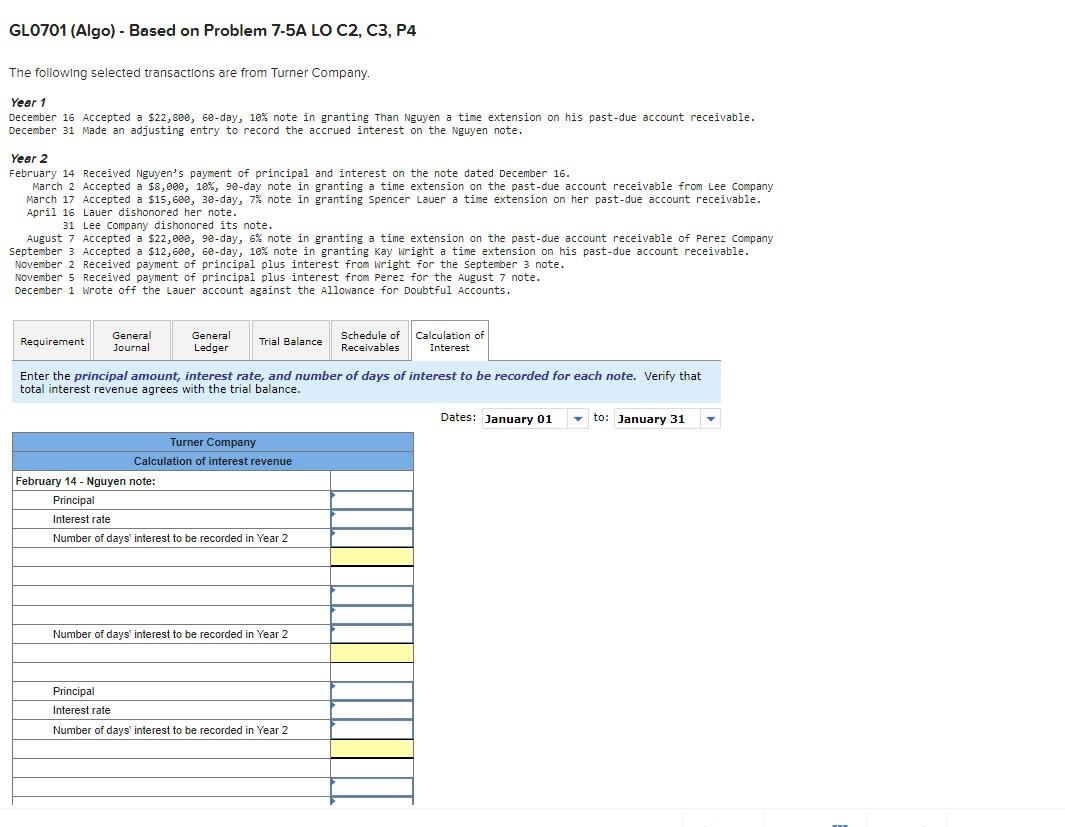The width and height of the screenshot is (1065, 827).
Task: Click Nguyen note number of days input cell
Action: [372, 538]
